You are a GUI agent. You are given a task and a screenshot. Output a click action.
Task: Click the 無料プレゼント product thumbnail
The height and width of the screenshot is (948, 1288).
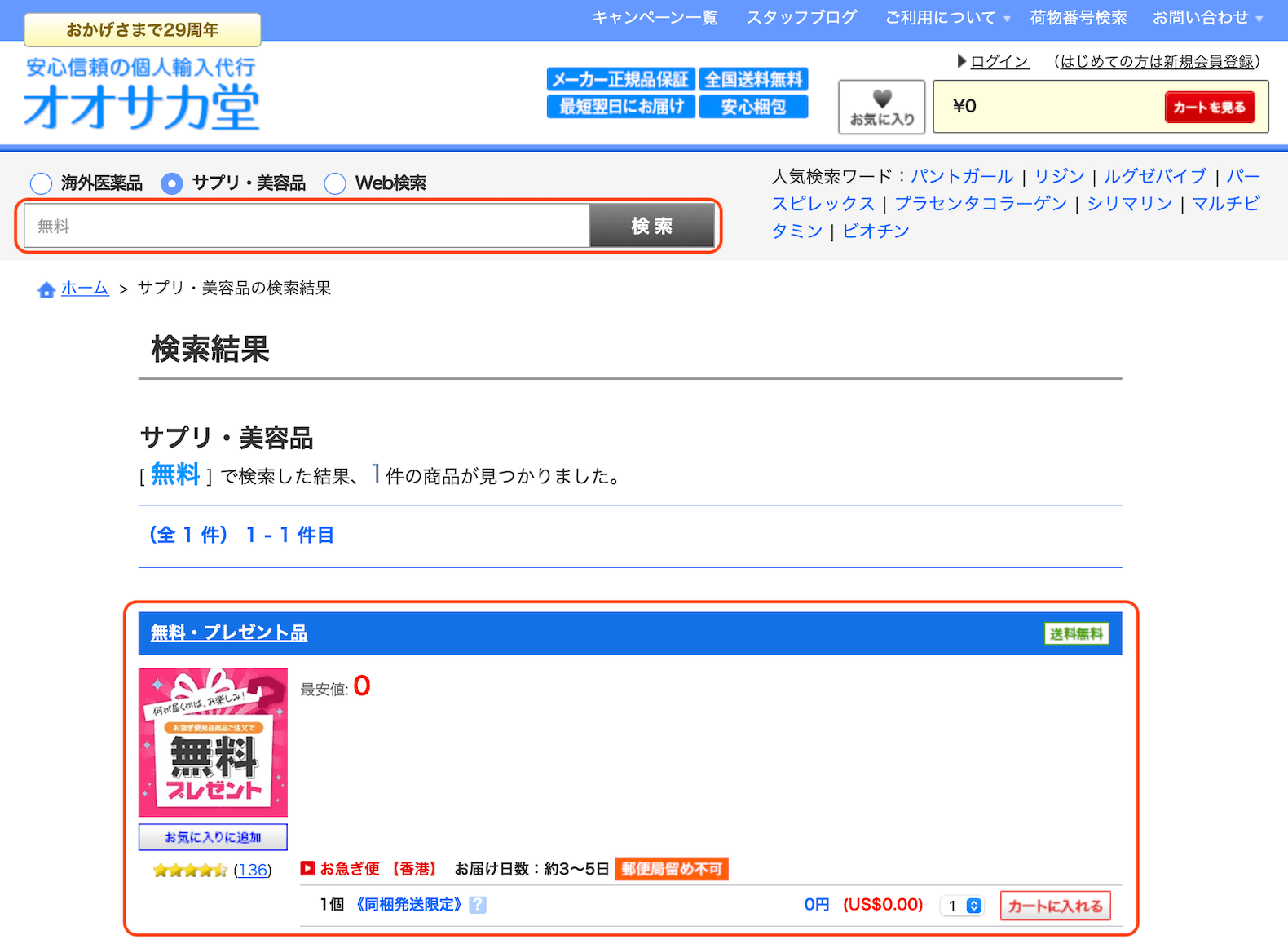tap(213, 743)
